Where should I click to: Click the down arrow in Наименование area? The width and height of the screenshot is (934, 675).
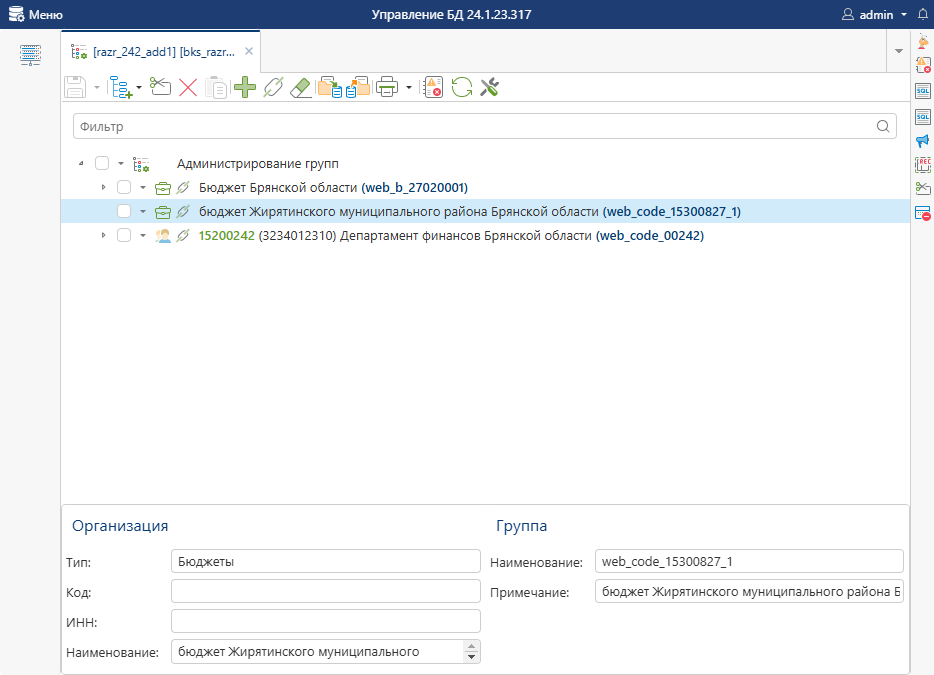pyautogui.click(x=471, y=657)
